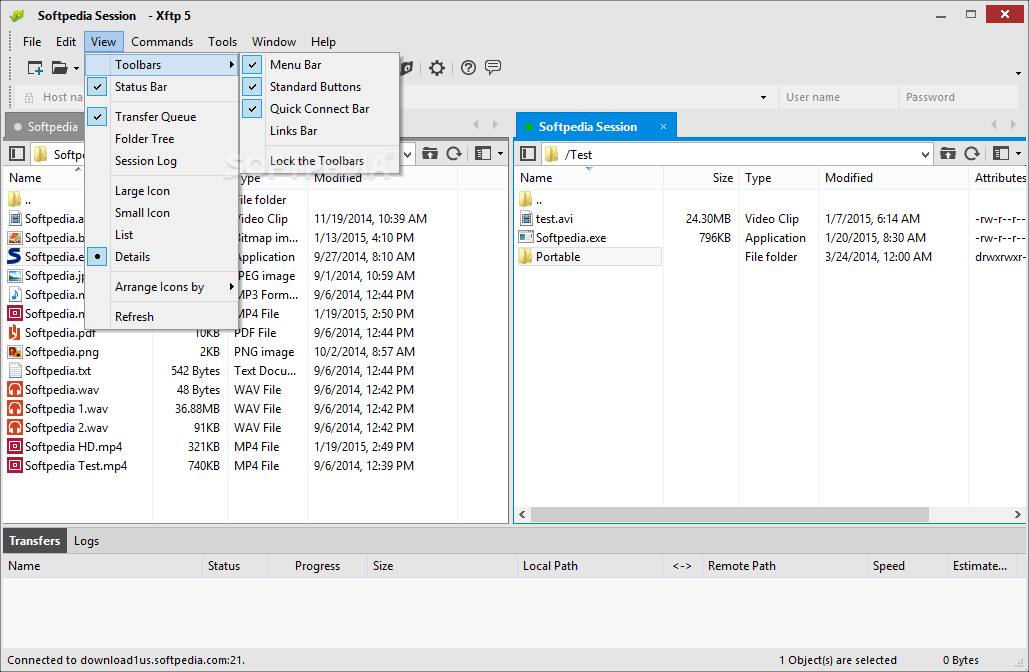Click left arrow of remote horizontal scrollbar

(x=522, y=514)
